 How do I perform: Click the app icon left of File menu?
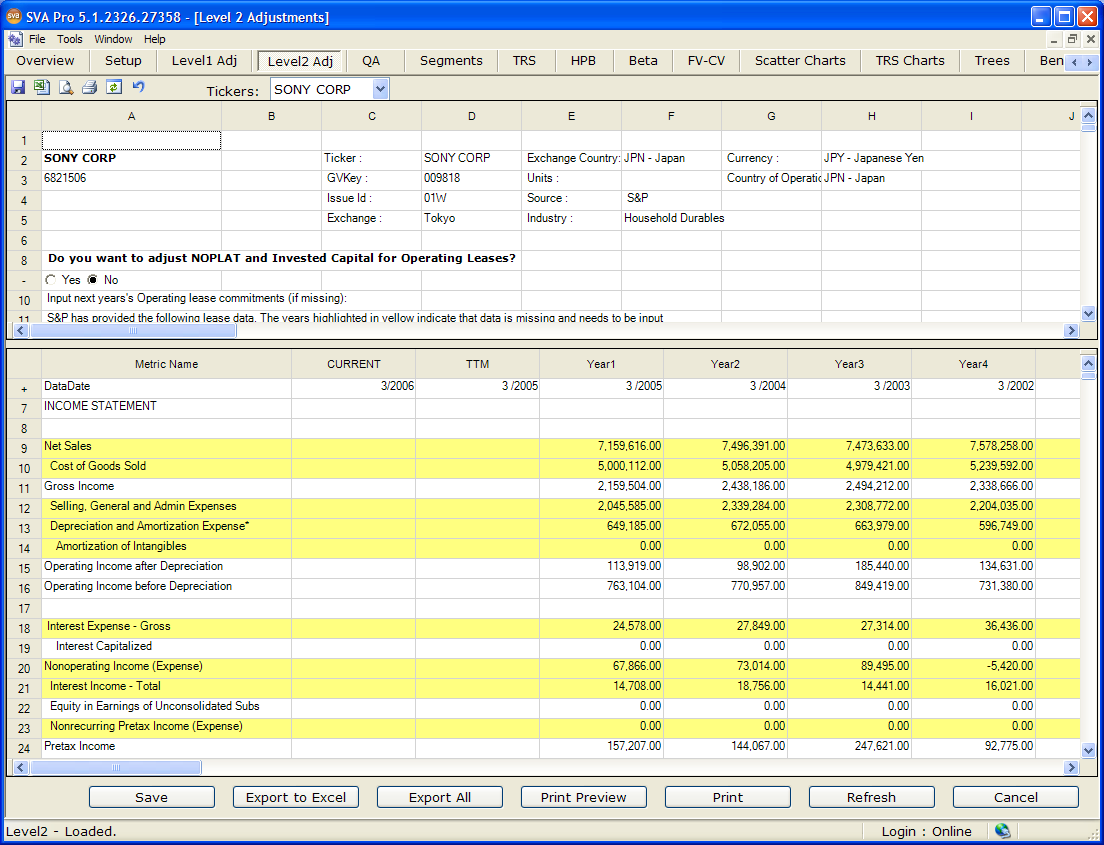coord(15,39)
